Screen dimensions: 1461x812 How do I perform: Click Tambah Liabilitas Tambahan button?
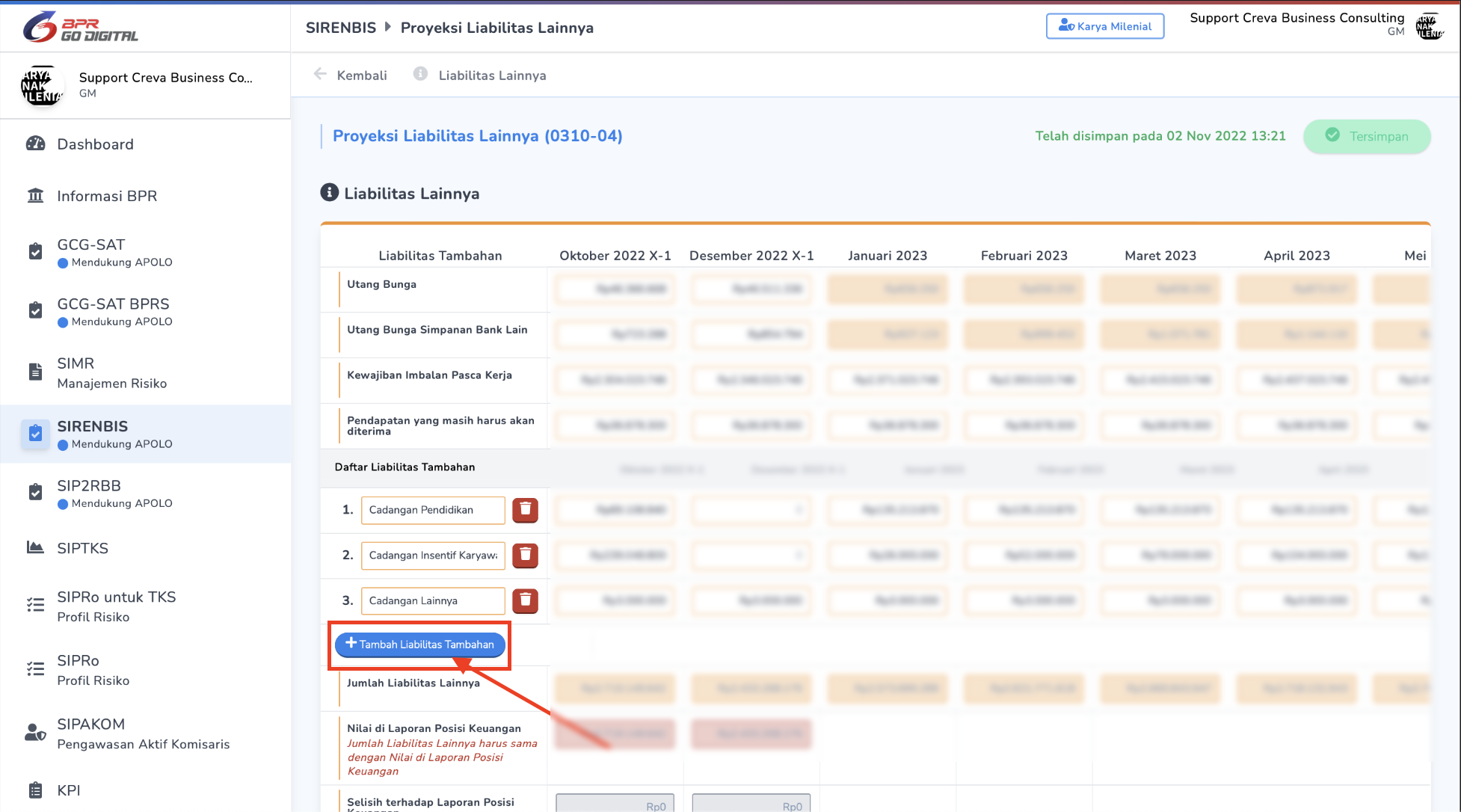[420, 645]
